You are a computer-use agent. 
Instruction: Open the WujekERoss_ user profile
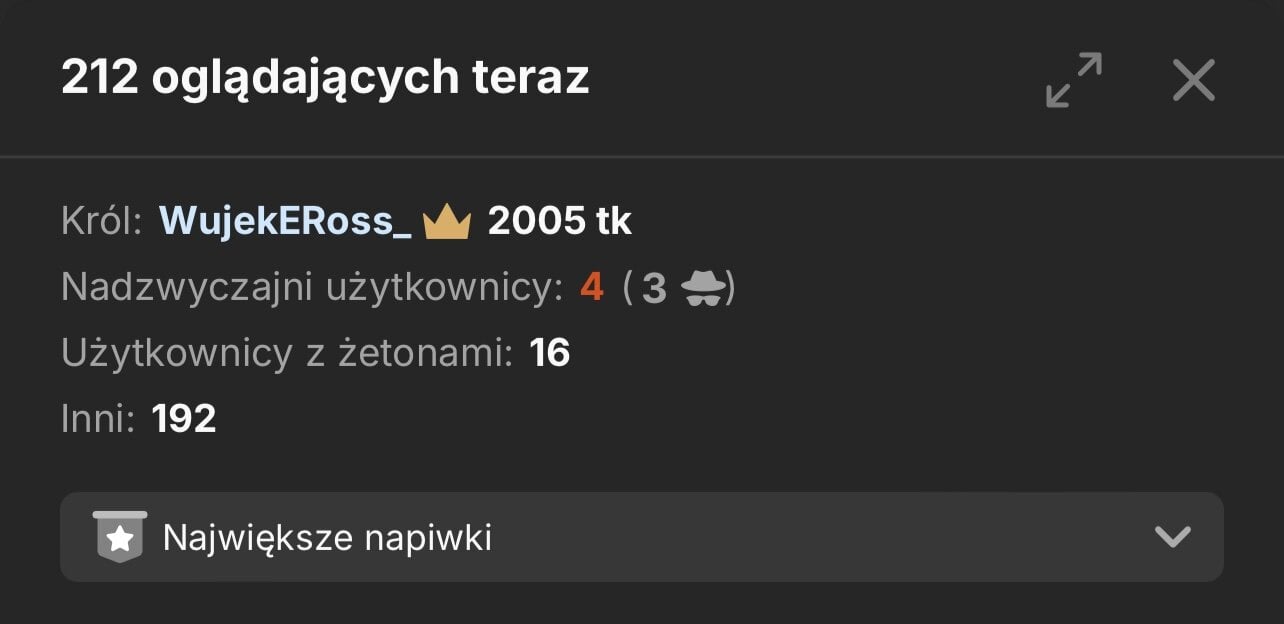(x=285, y=221)
